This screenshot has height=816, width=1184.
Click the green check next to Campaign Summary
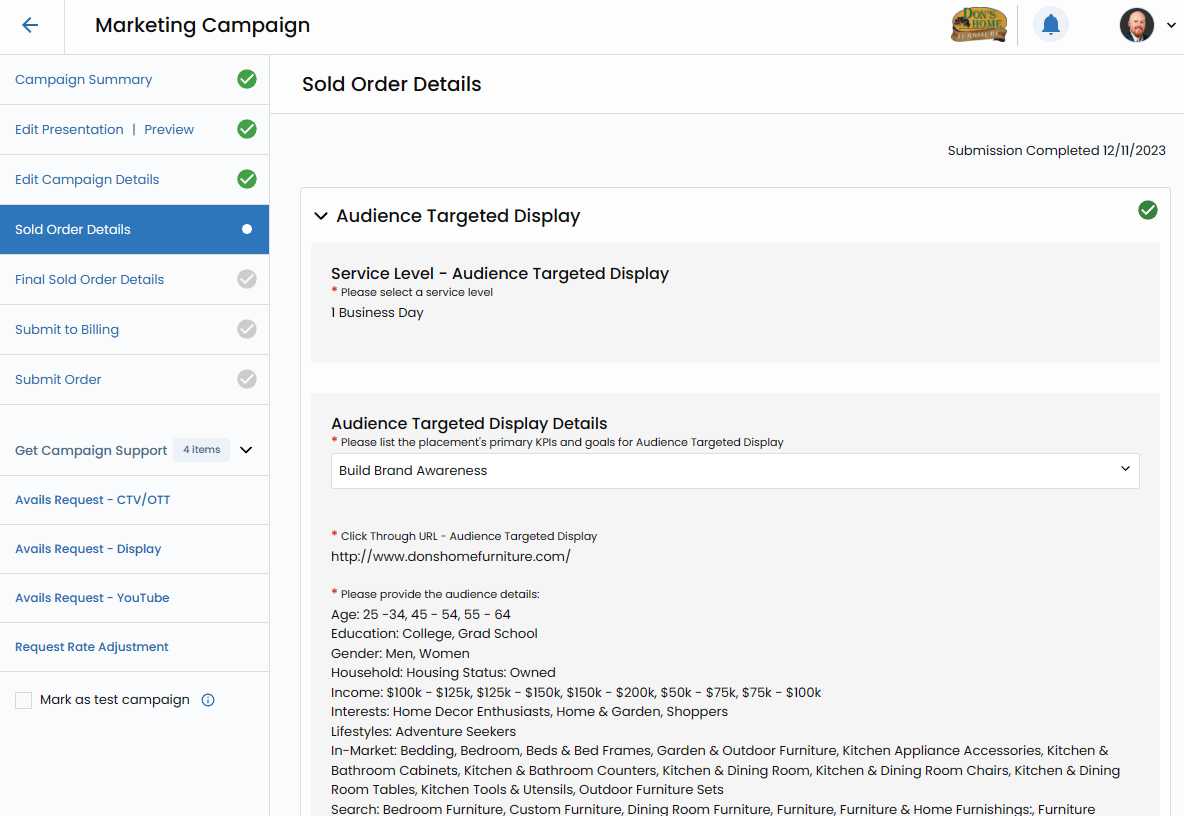click(247, 79)
